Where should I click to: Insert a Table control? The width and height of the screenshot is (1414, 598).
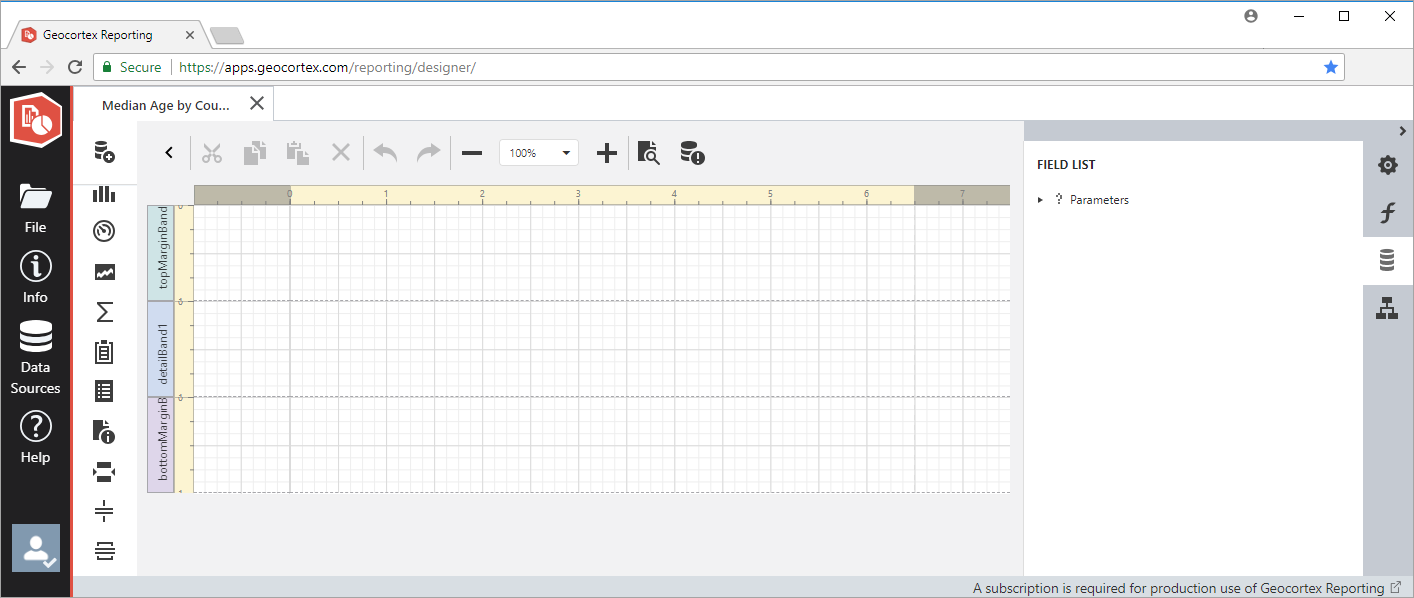[104, 391]
